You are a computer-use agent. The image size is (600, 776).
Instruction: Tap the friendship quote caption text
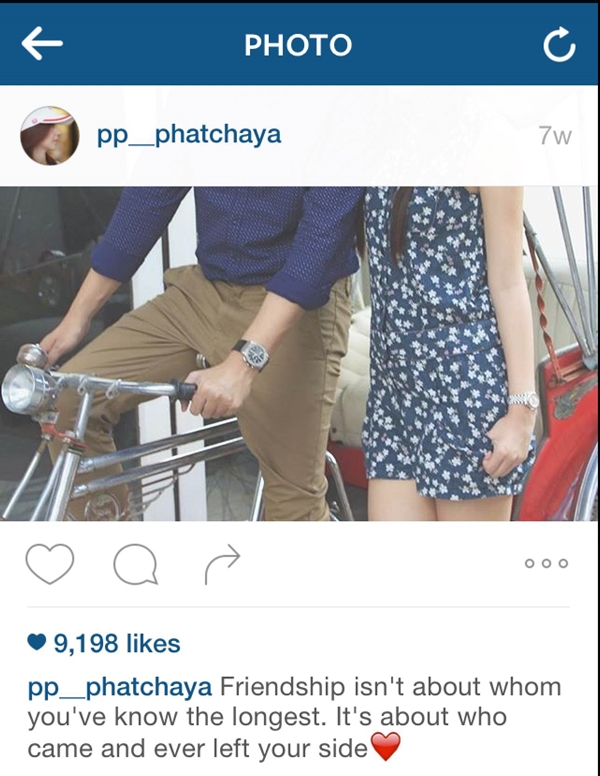(x=295, y=717)
